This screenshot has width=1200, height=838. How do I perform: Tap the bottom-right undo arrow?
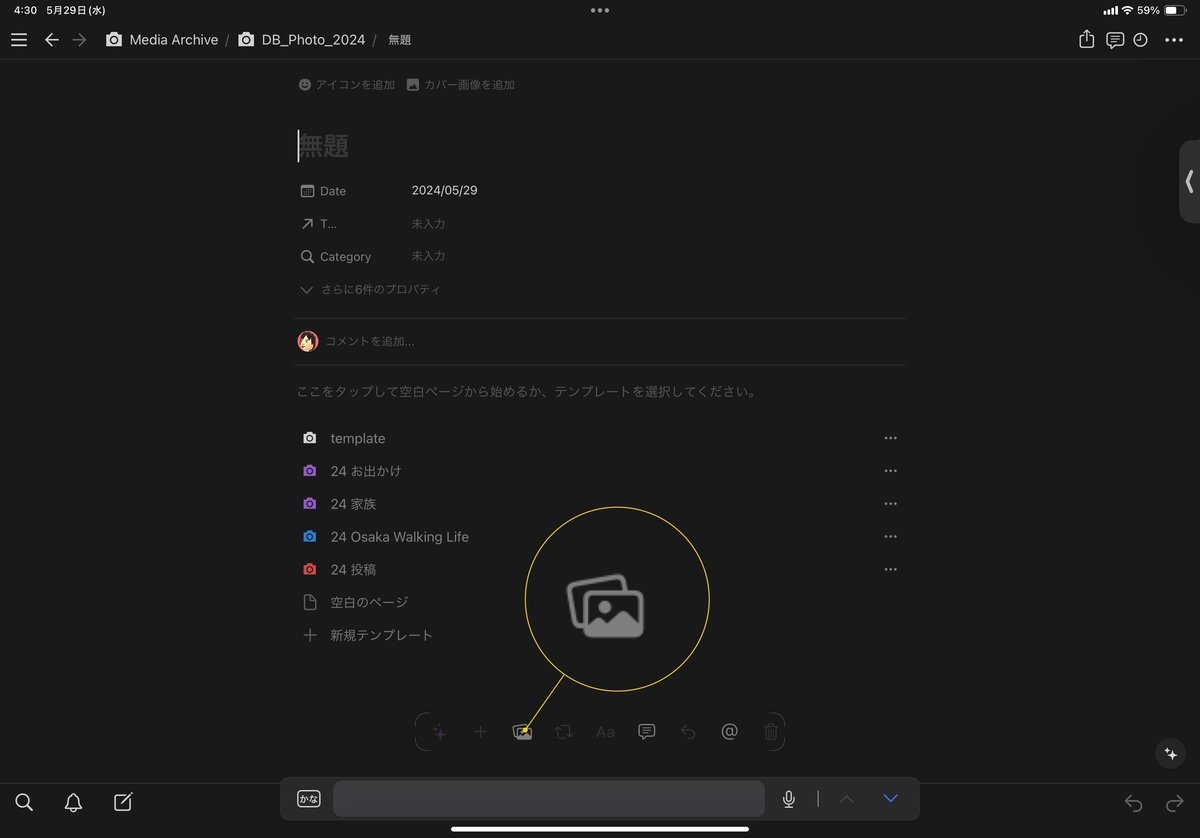click(1133, 803)
